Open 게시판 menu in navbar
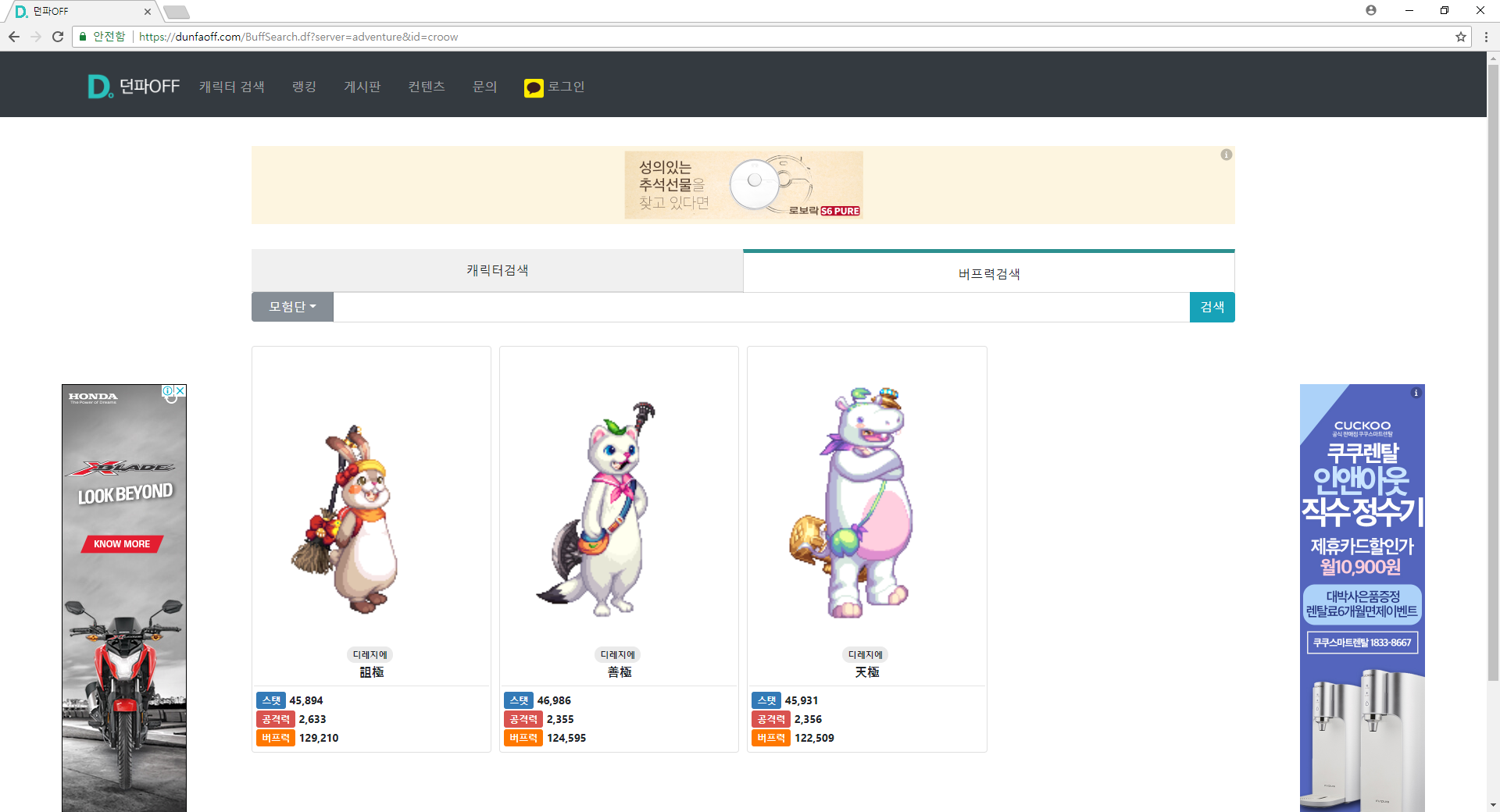This screenshot has height=812, width=1500. click(x=362, y=87)
